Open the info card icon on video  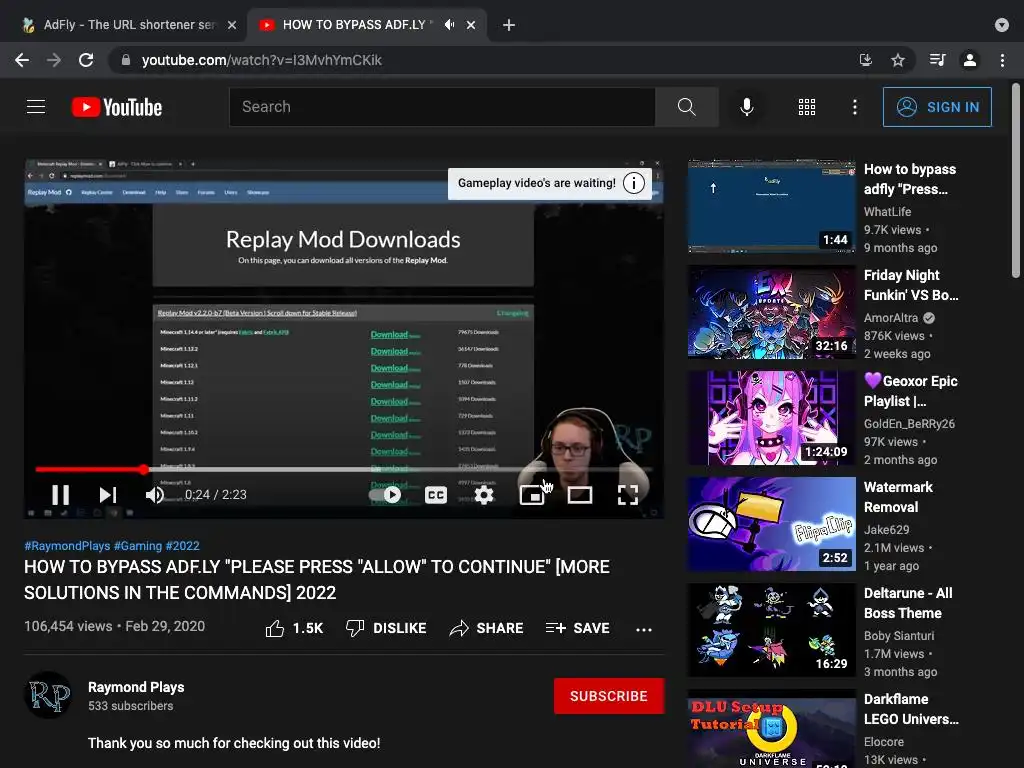(633, 183)
